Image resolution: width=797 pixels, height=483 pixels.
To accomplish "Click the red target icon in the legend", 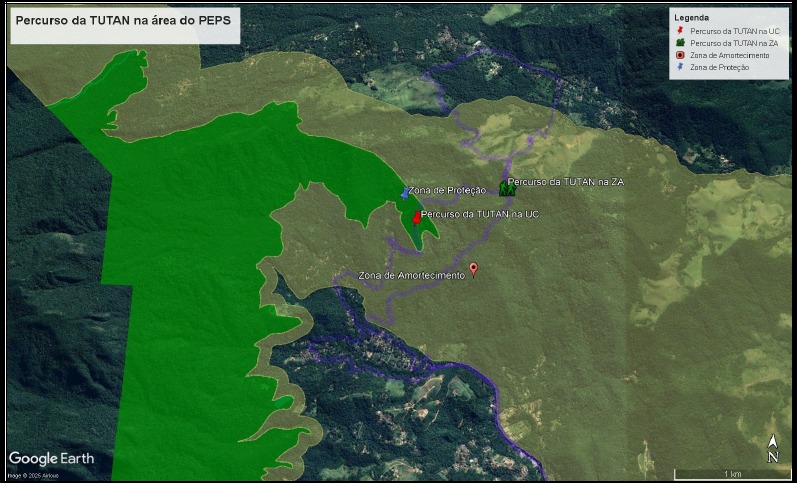I will coord(680,55).
